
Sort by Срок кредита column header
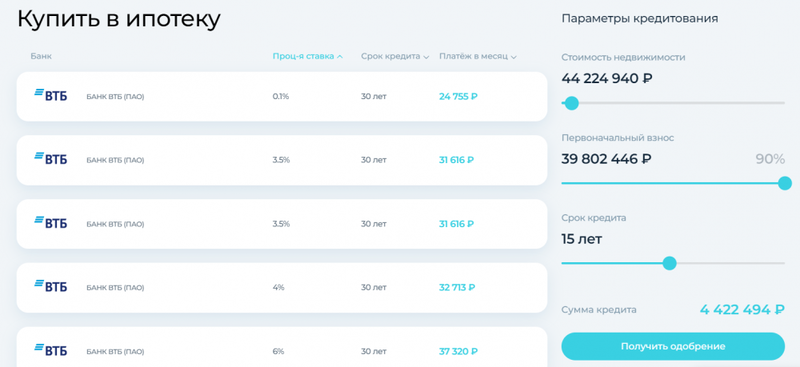(x=395, y=56)
